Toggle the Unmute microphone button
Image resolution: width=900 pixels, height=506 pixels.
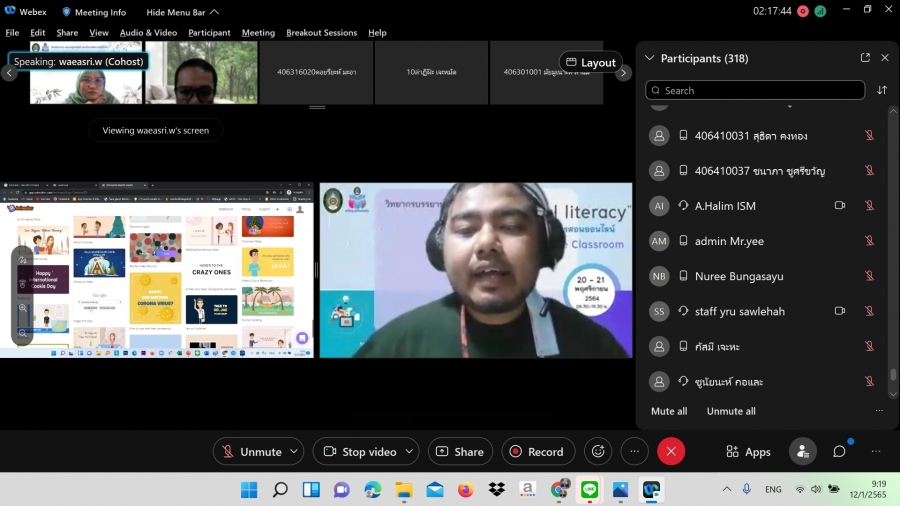251,452
